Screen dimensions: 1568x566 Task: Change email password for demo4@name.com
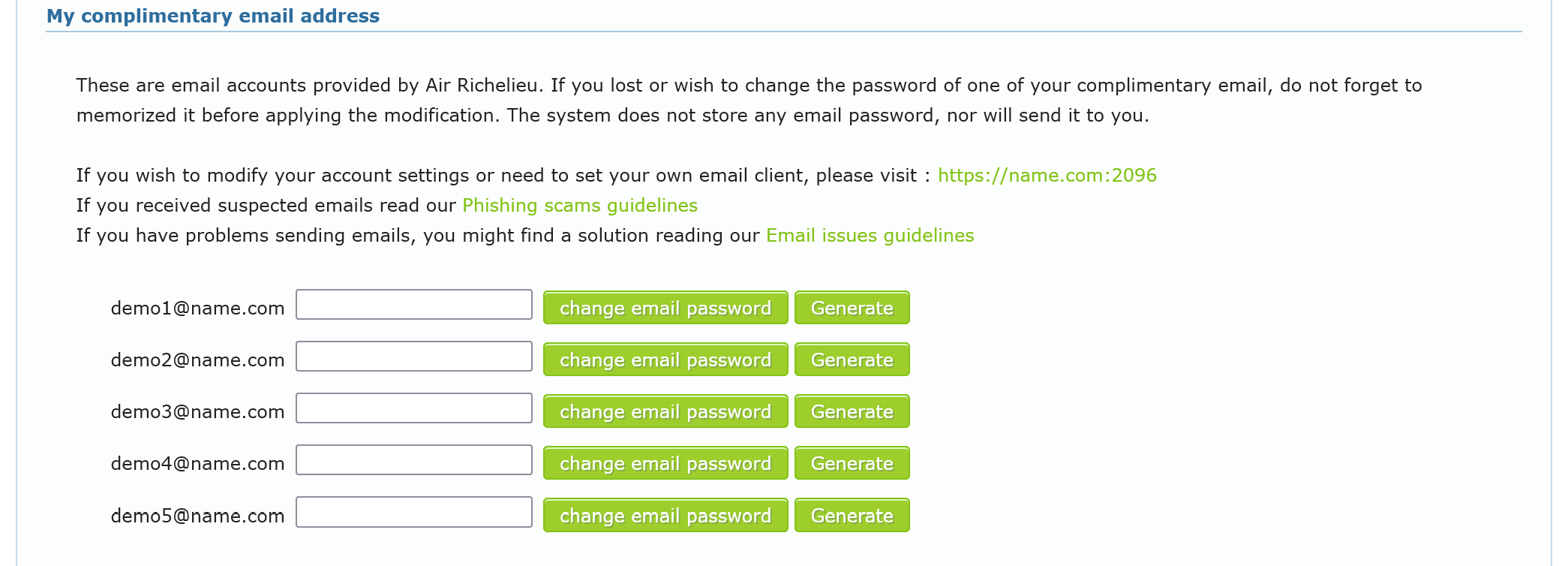pos(665,463)
